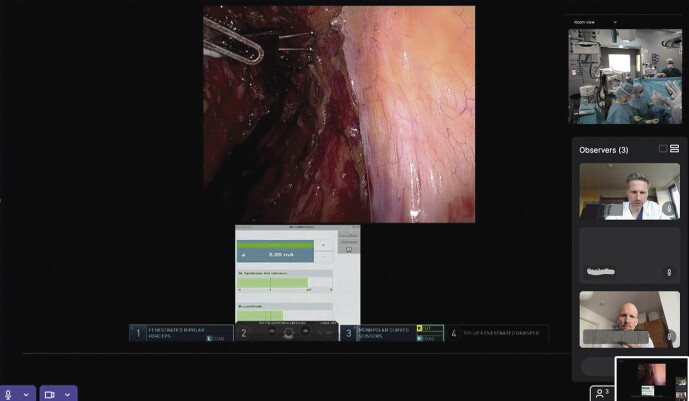Select arm 1 Fenestrated Bipolar Forceps

[181, 333]
